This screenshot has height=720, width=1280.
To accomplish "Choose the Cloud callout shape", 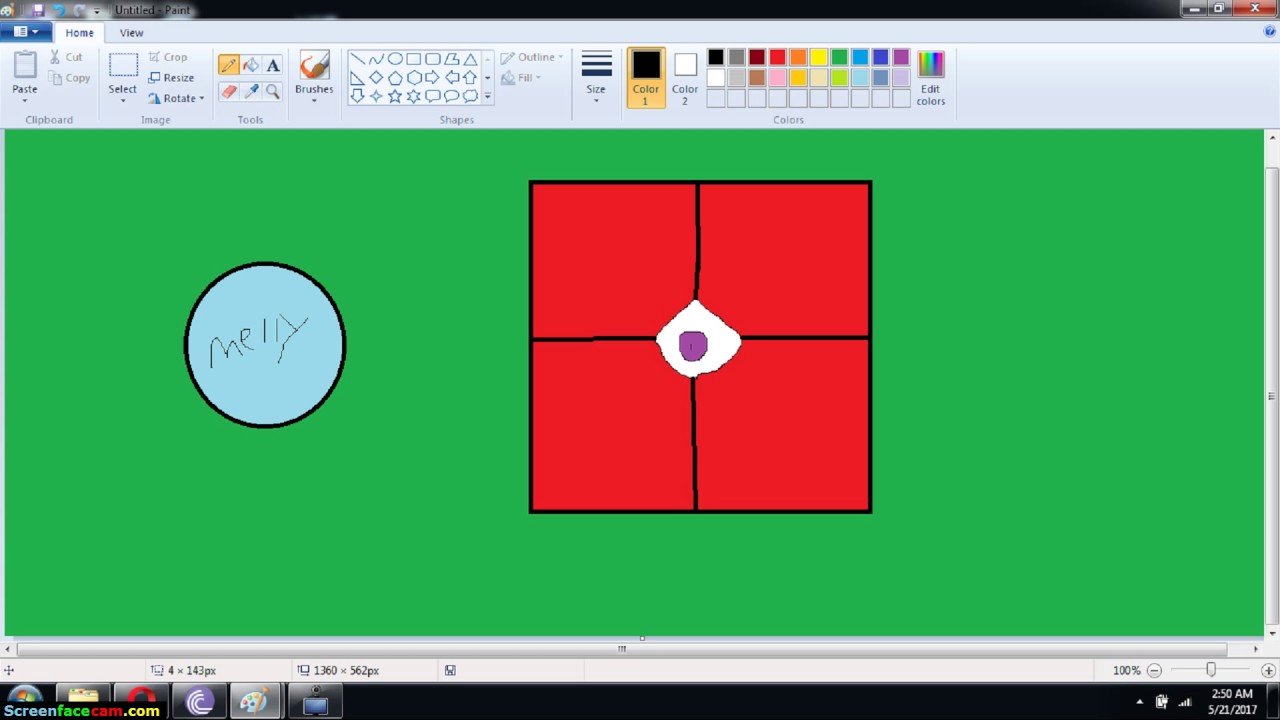I will (470, 96).
